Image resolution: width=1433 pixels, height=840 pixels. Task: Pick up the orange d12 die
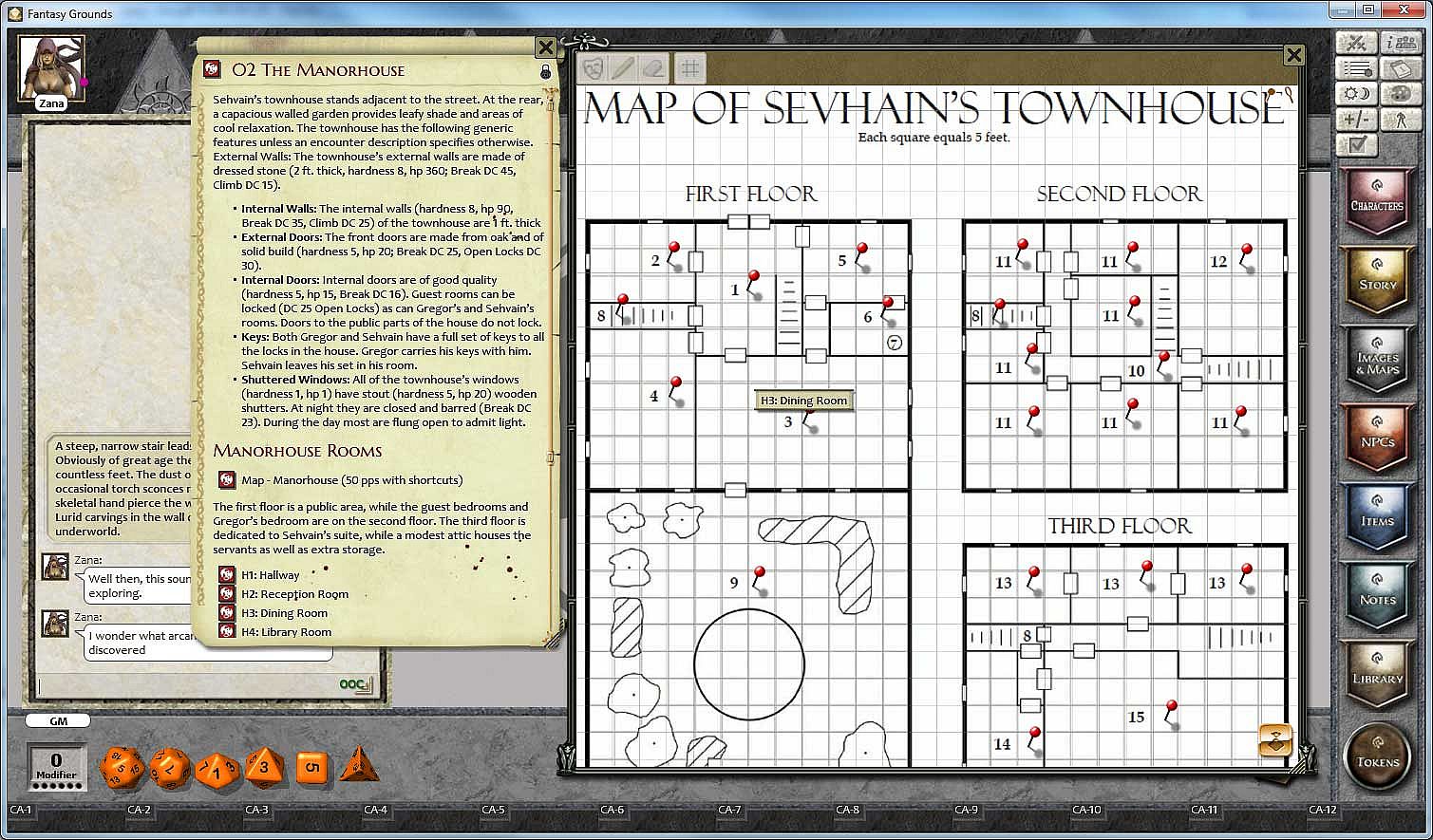(x=170, y=769)
